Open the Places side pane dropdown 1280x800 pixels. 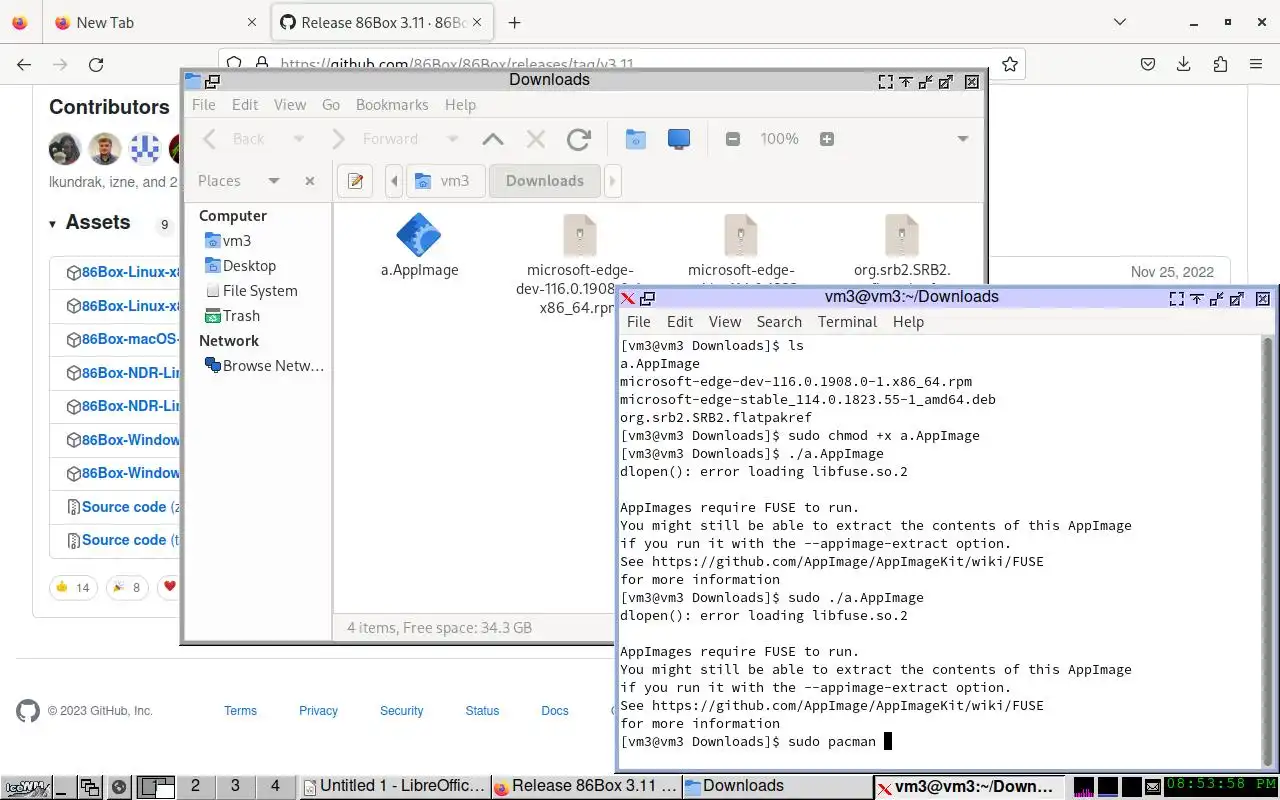[273, 181]
